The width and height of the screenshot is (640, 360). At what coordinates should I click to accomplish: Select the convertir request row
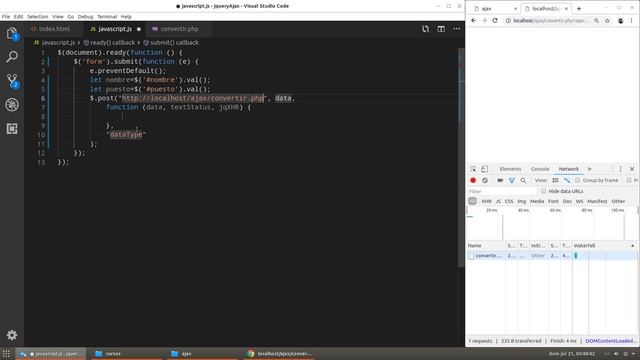[x=552, y=256]
